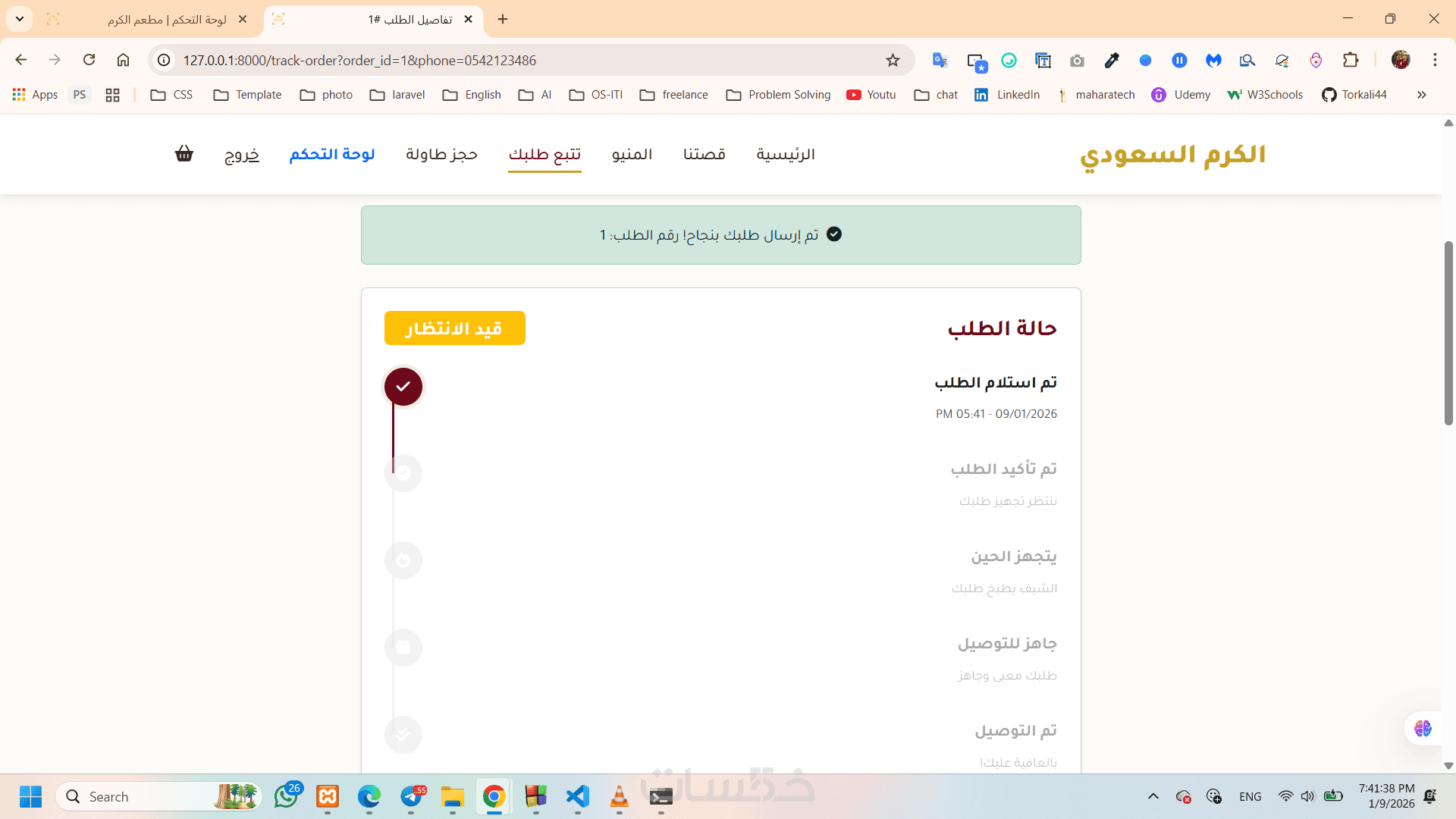Viewport: 1456px width, 819px height.
Task: Click the floating brain assistant icon
Action: (x=1423, y=729)
